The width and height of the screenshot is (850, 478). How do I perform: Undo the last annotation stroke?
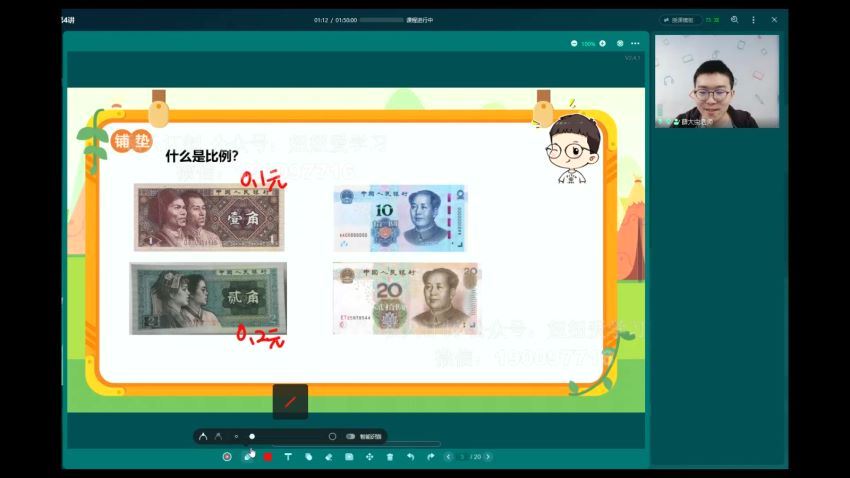[x=410, y=457]
